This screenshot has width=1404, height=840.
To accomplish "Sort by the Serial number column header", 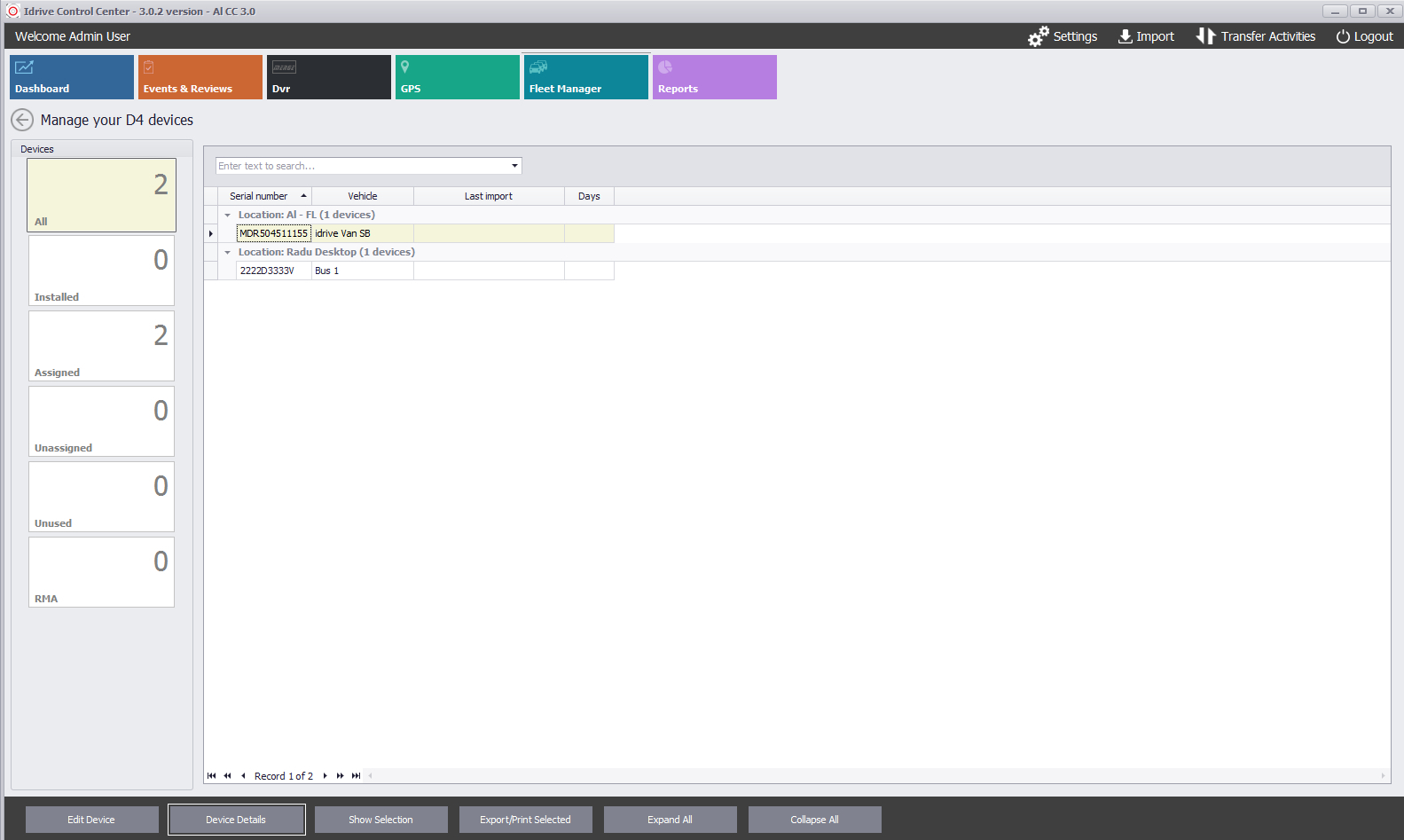I will pos(259,196).
